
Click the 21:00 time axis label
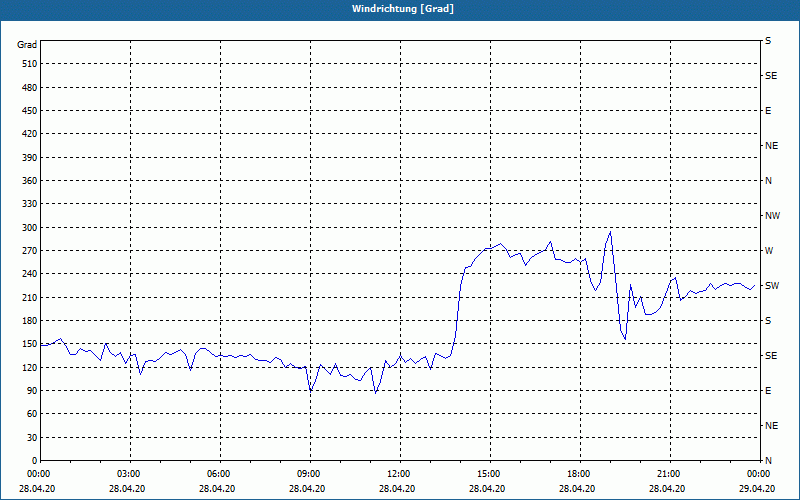coord(669,473)
